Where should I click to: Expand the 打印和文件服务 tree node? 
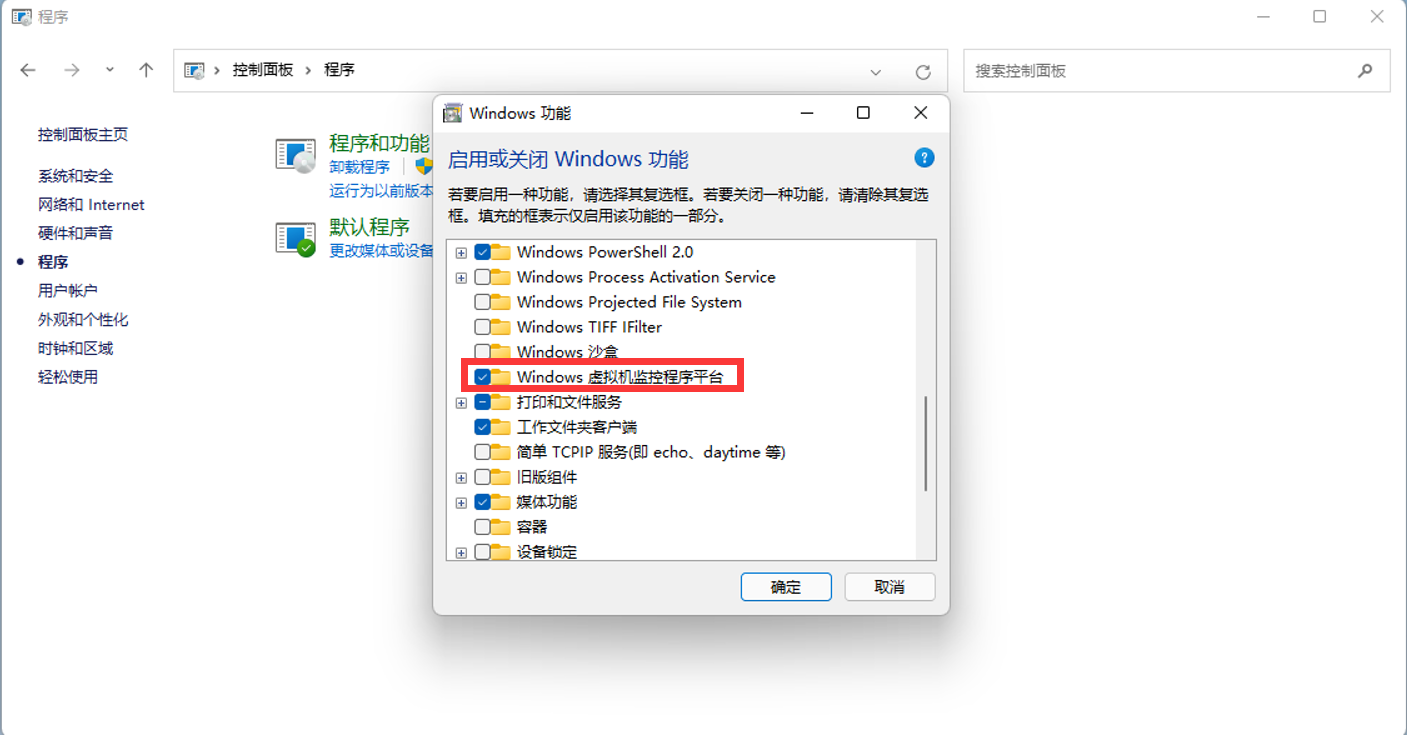pos(461,402)
